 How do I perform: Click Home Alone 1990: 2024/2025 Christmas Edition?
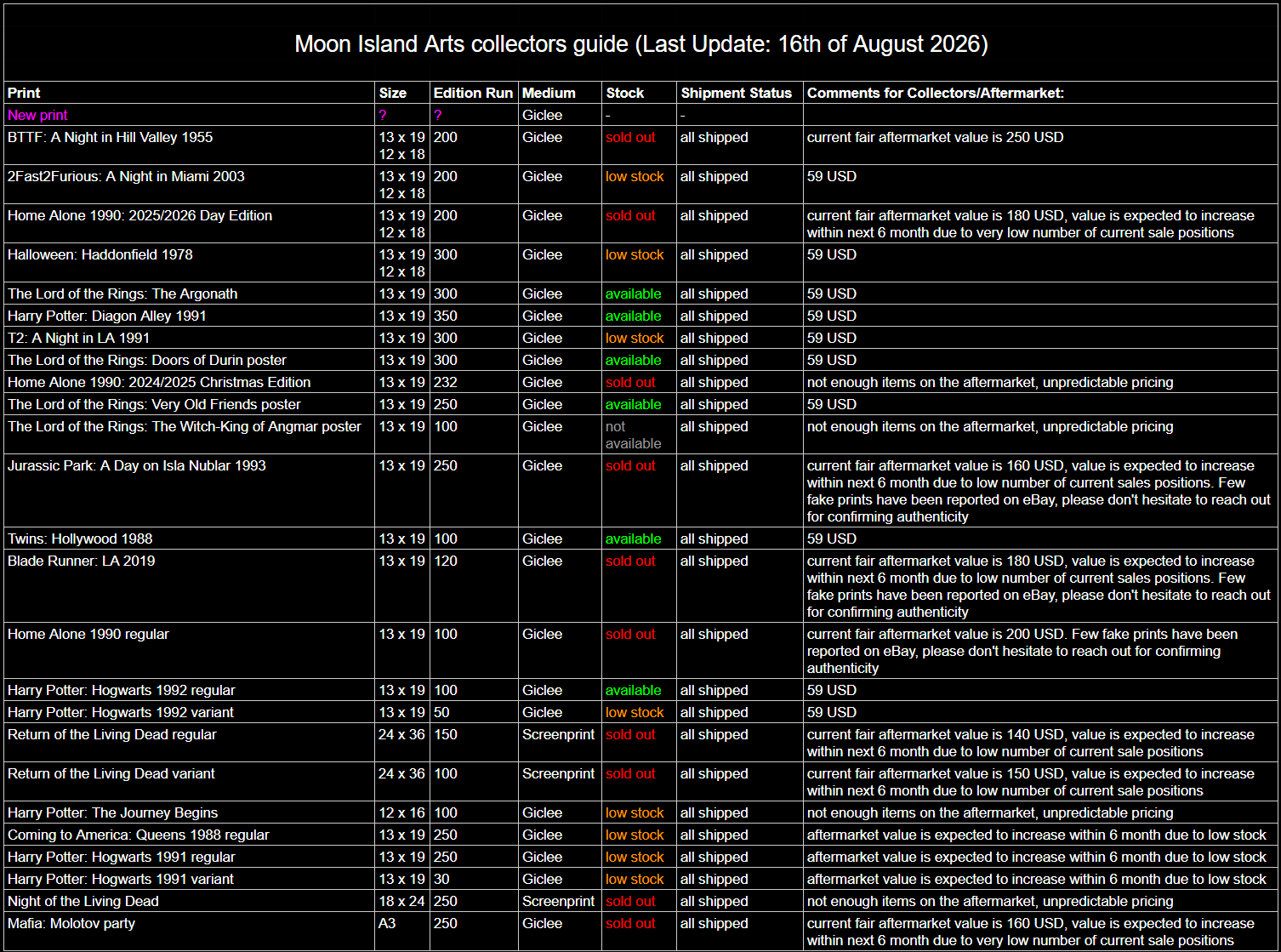coord(159,382)
